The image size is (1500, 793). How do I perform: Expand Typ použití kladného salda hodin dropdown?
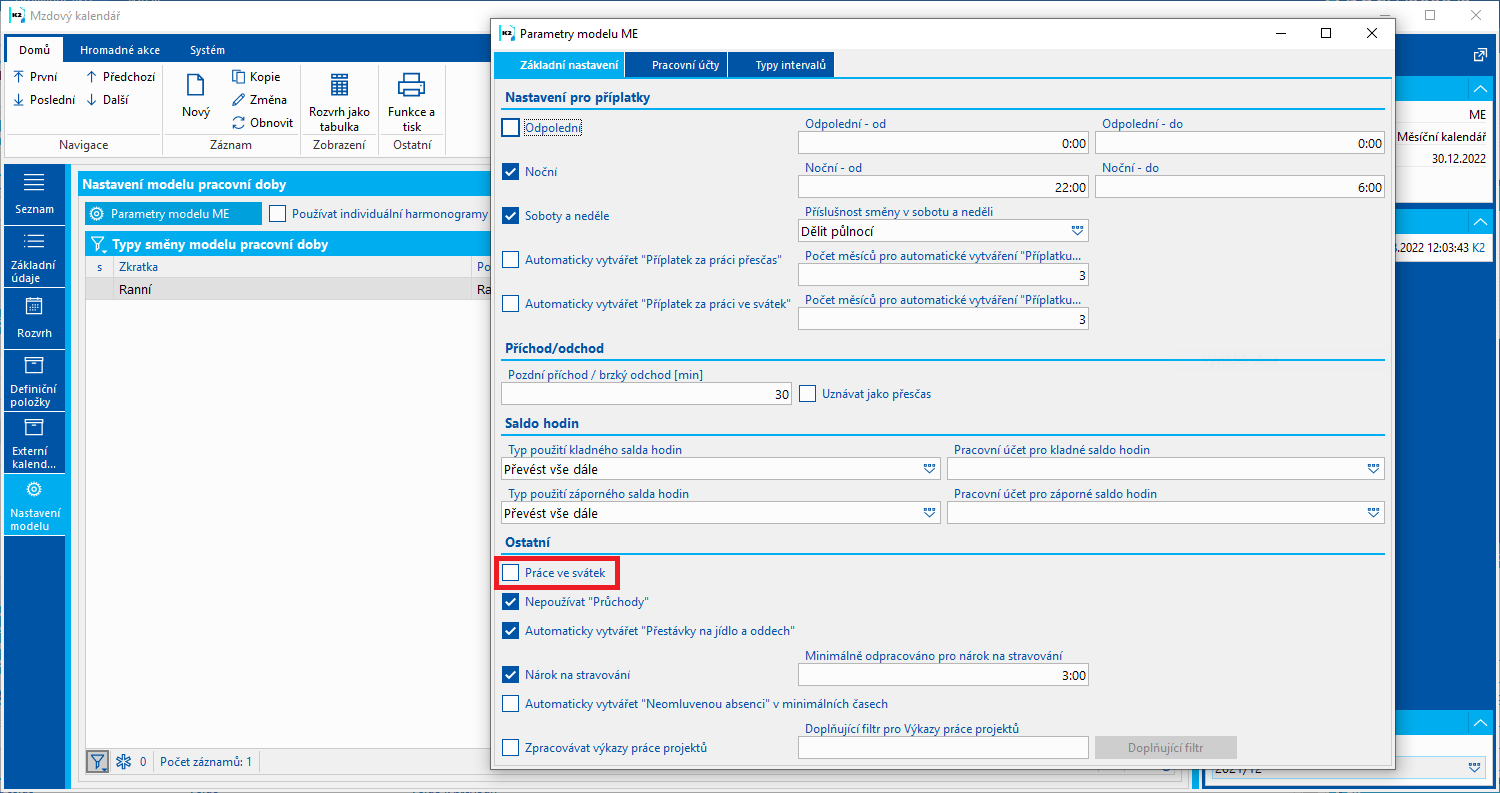pos(929,469)
